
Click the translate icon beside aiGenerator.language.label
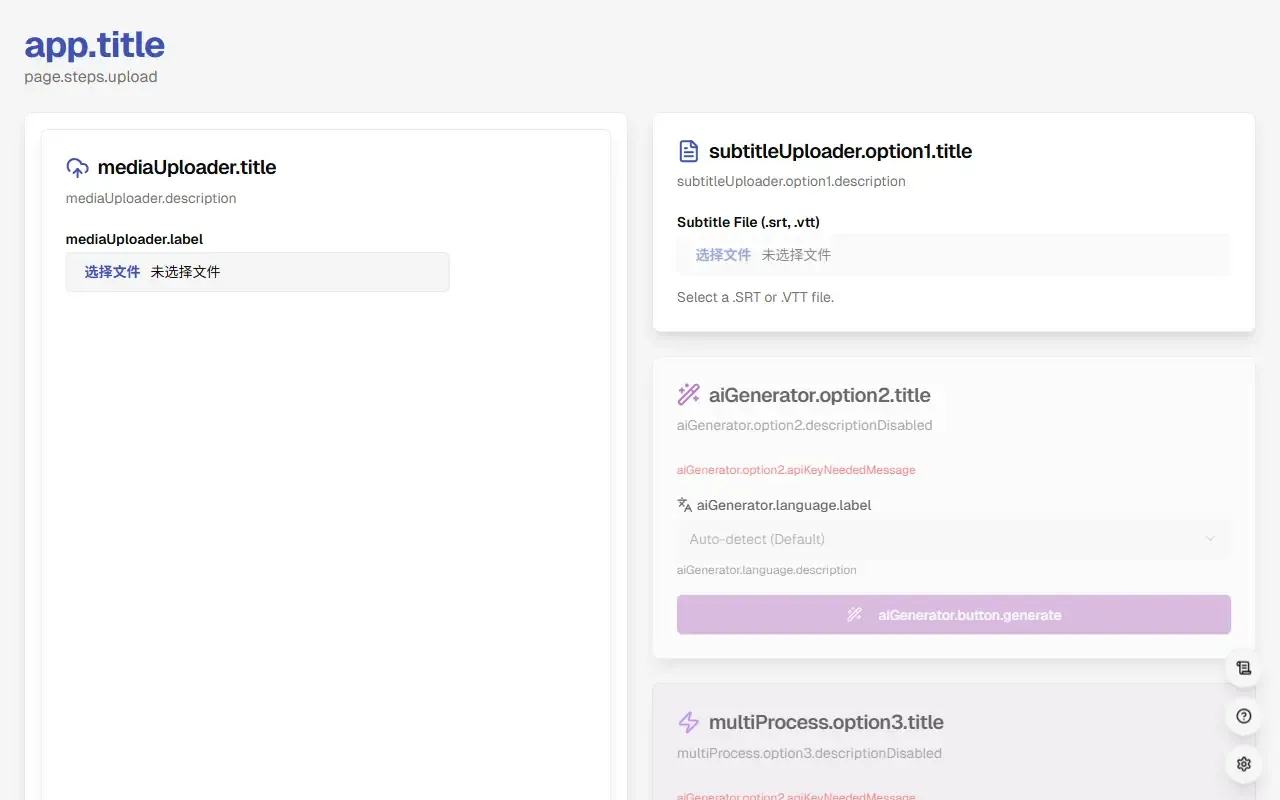(684, 505)
